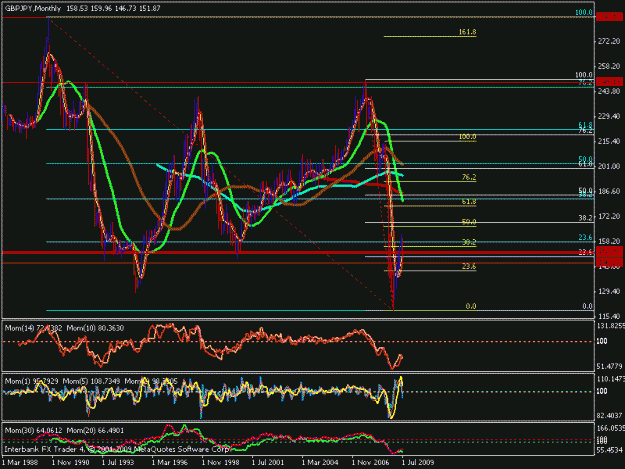
Task: Click the 110.1473 momentum scale value
Action: (x=611, y=379)
